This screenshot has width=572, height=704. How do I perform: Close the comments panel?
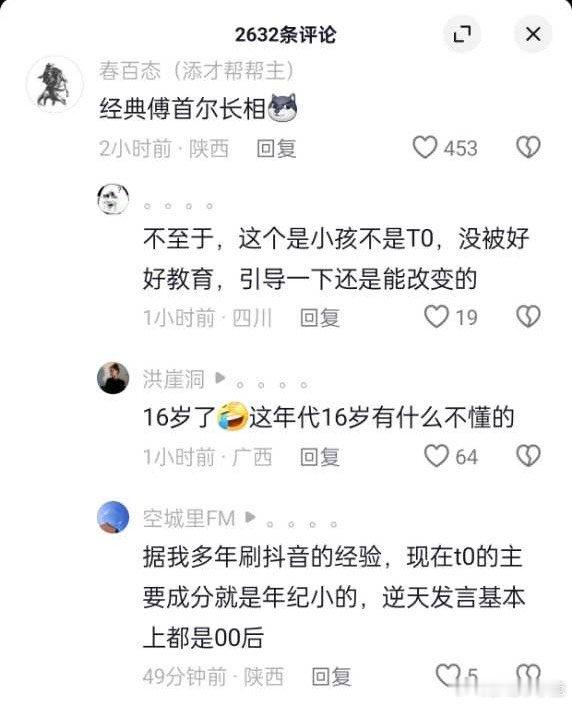532,34
